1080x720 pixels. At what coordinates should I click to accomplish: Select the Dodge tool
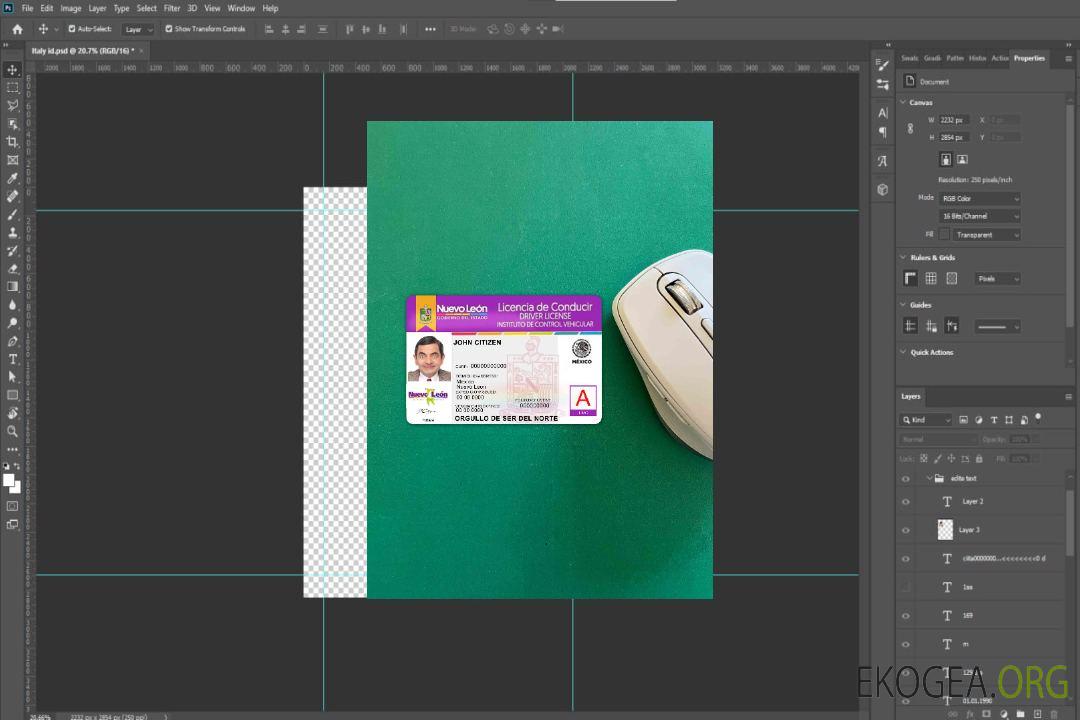[12, 323]
